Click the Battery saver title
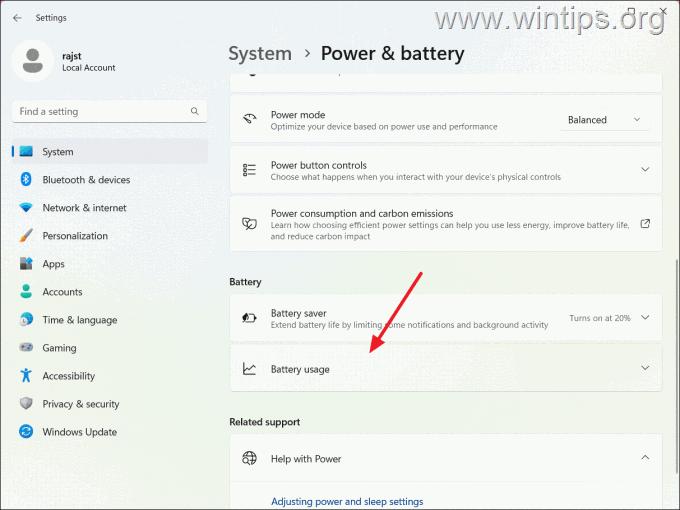Viewport: 680px width, 510px height. 298,313
